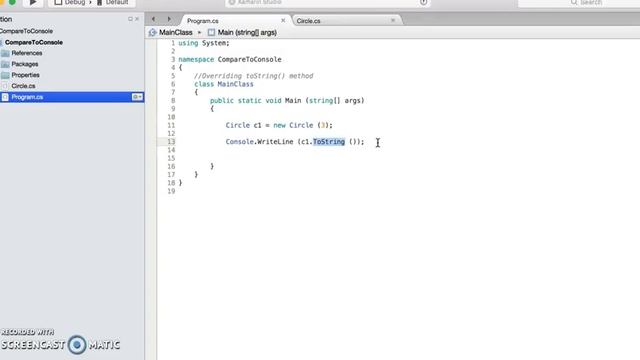Click the Program.cs file icon
The width and height of the screenshot is (640, 360).
pos(5,97)
